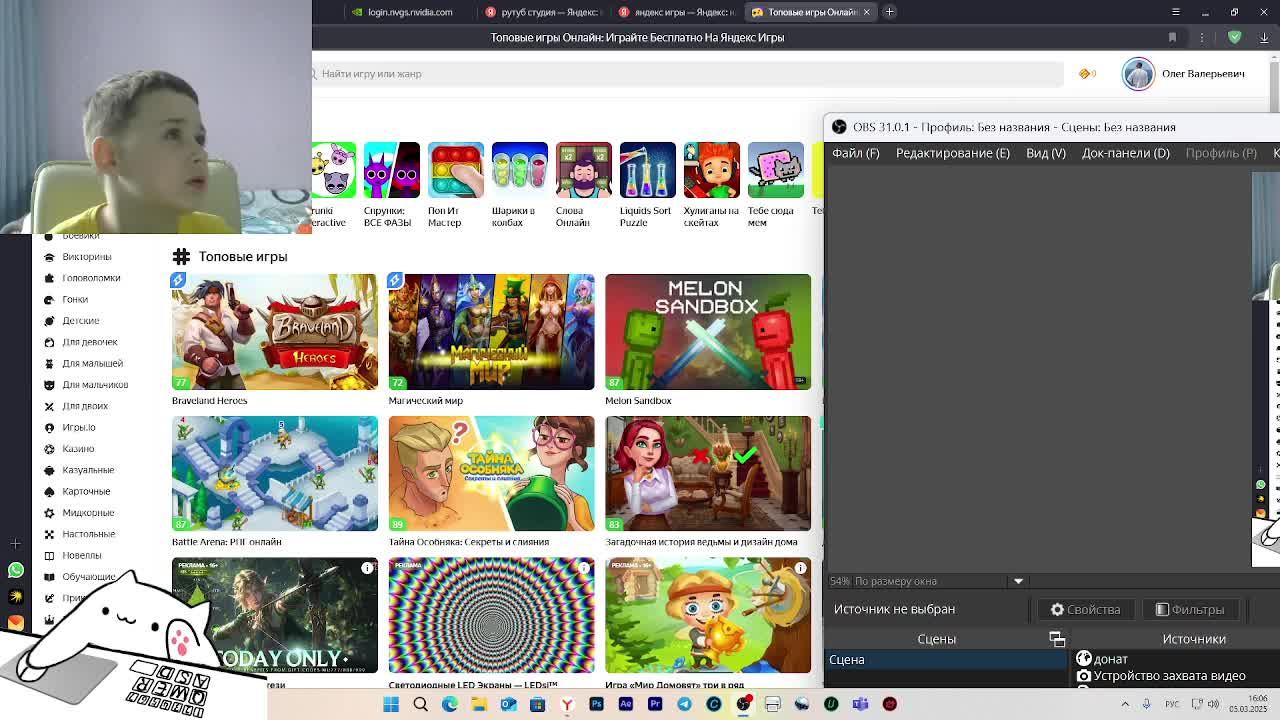Open the Спрунки: ВСЕ ФАЗЫ game icon
This screenshot has height=720, width=1280.
(391, 170)
